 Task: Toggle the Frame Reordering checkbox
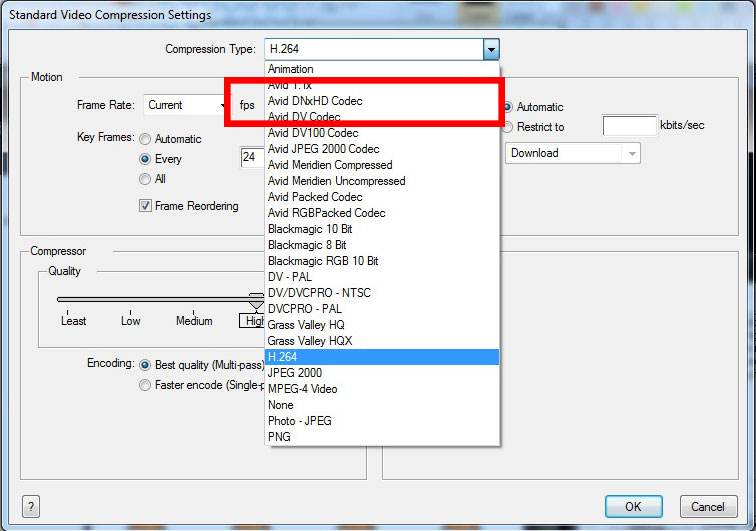[145, 206]
